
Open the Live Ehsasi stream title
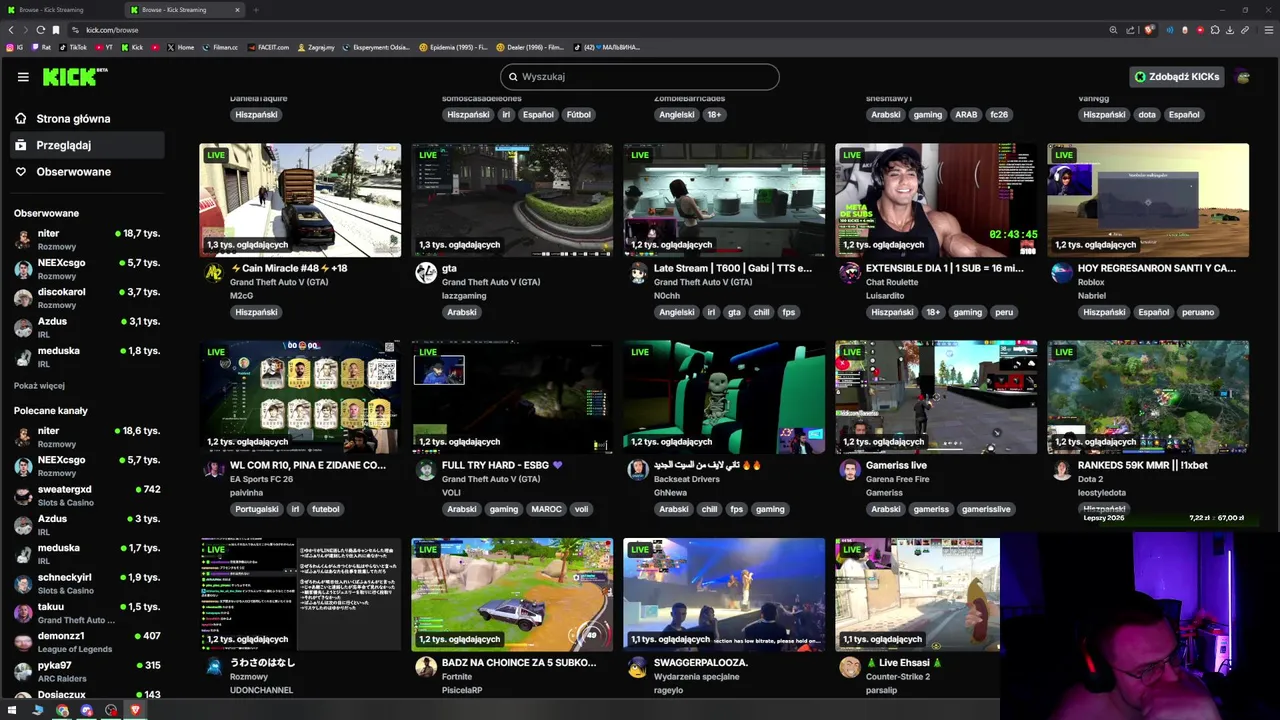(904, 662)
